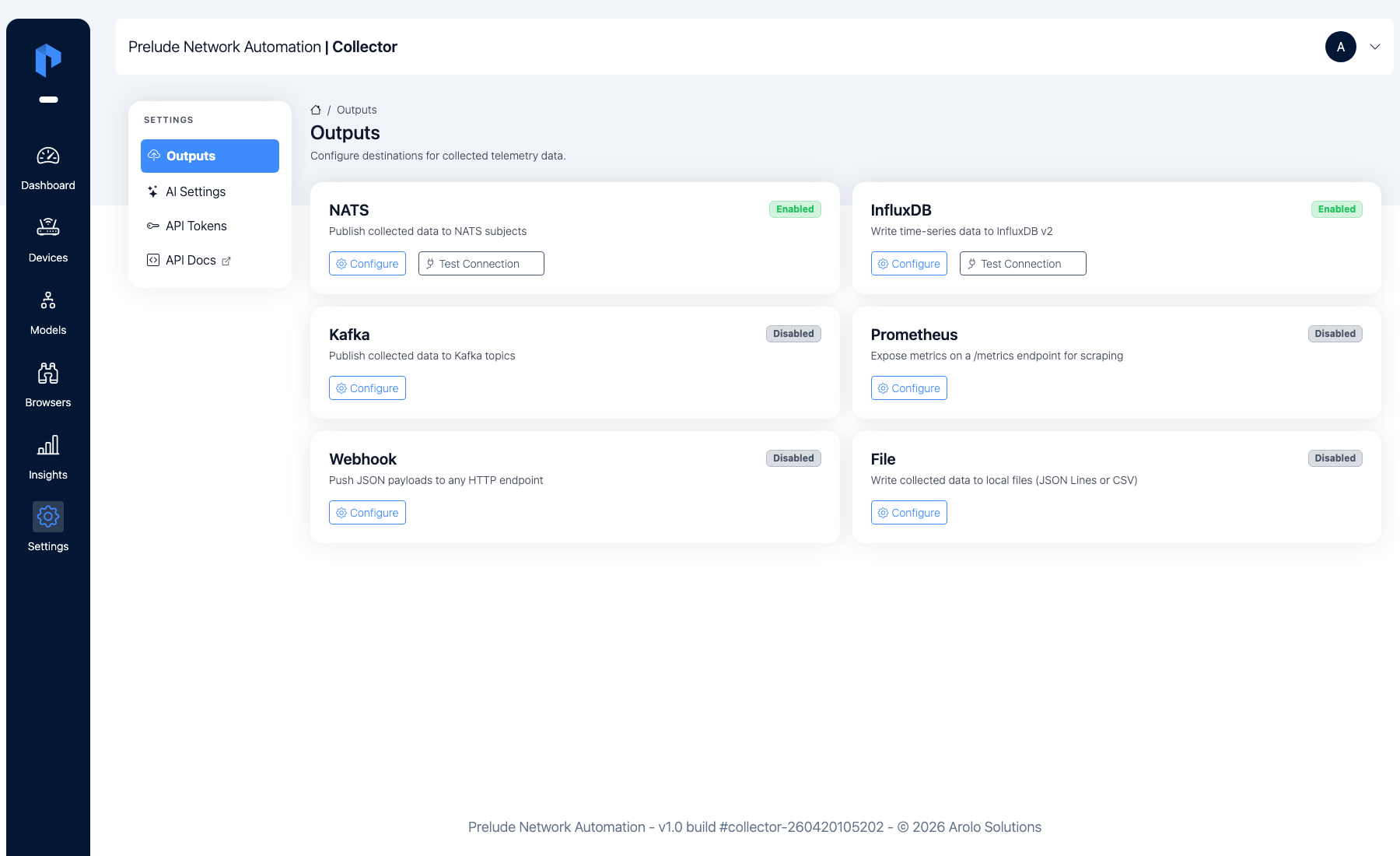Viewport: 1400px width, 856px height.
Task: Click the key icon beside API Tokens
Action: point(153,226)
